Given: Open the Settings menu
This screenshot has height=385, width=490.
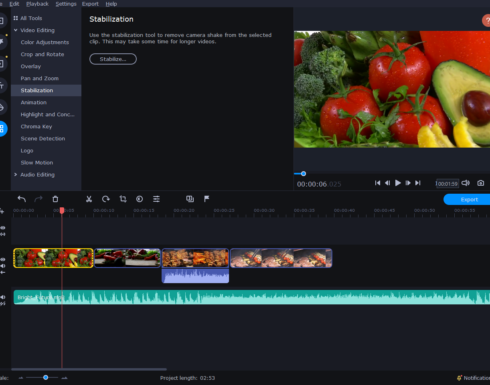Looking at the screenshot, I should 66,4.
